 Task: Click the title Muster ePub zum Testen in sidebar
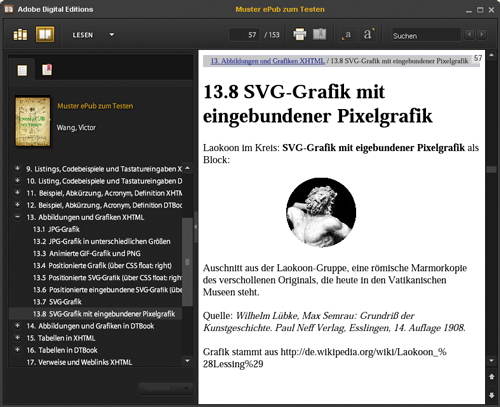[95, 106]
